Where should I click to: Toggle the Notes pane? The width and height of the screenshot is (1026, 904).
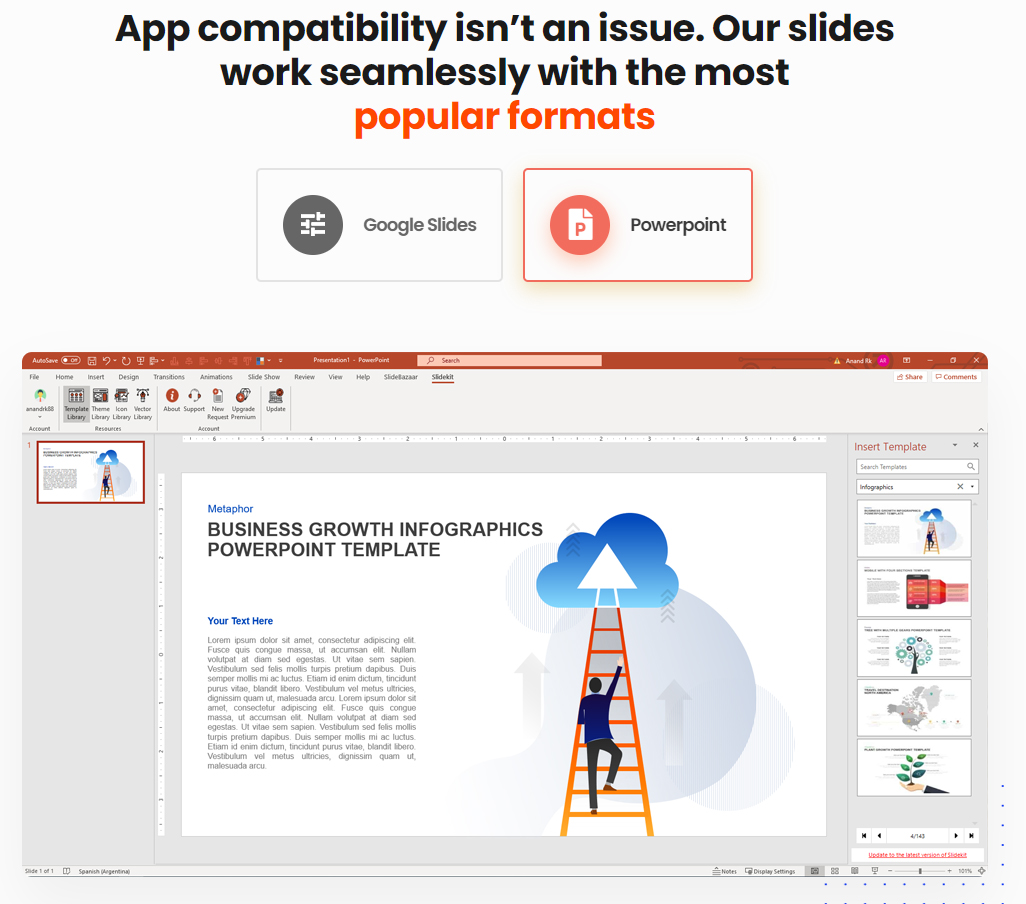(725, 871)
